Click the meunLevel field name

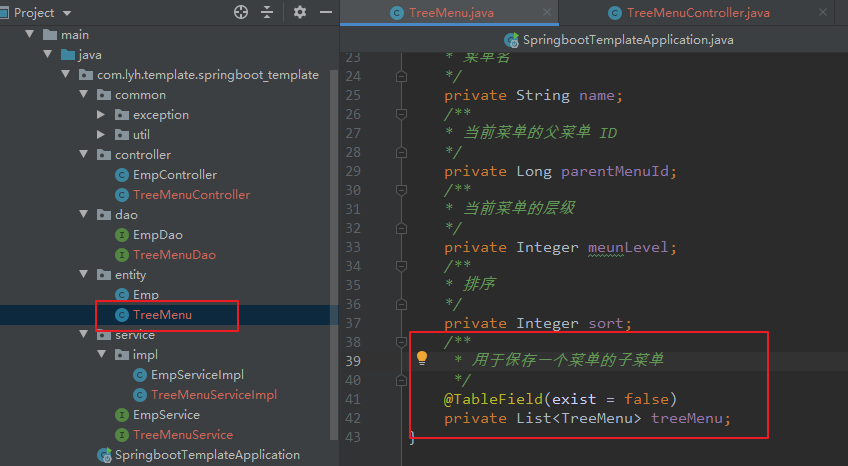pos(628,248)
